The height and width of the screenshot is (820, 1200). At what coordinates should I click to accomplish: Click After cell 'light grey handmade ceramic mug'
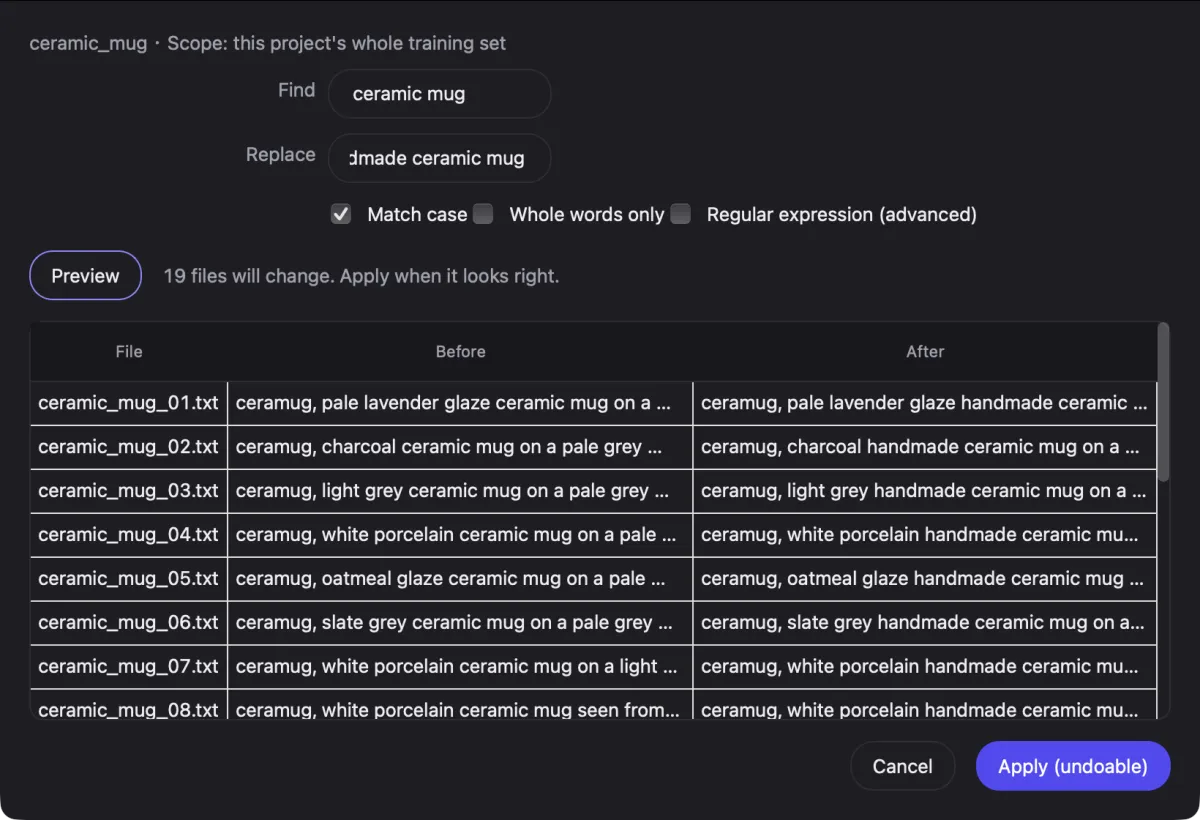(925, 491)
